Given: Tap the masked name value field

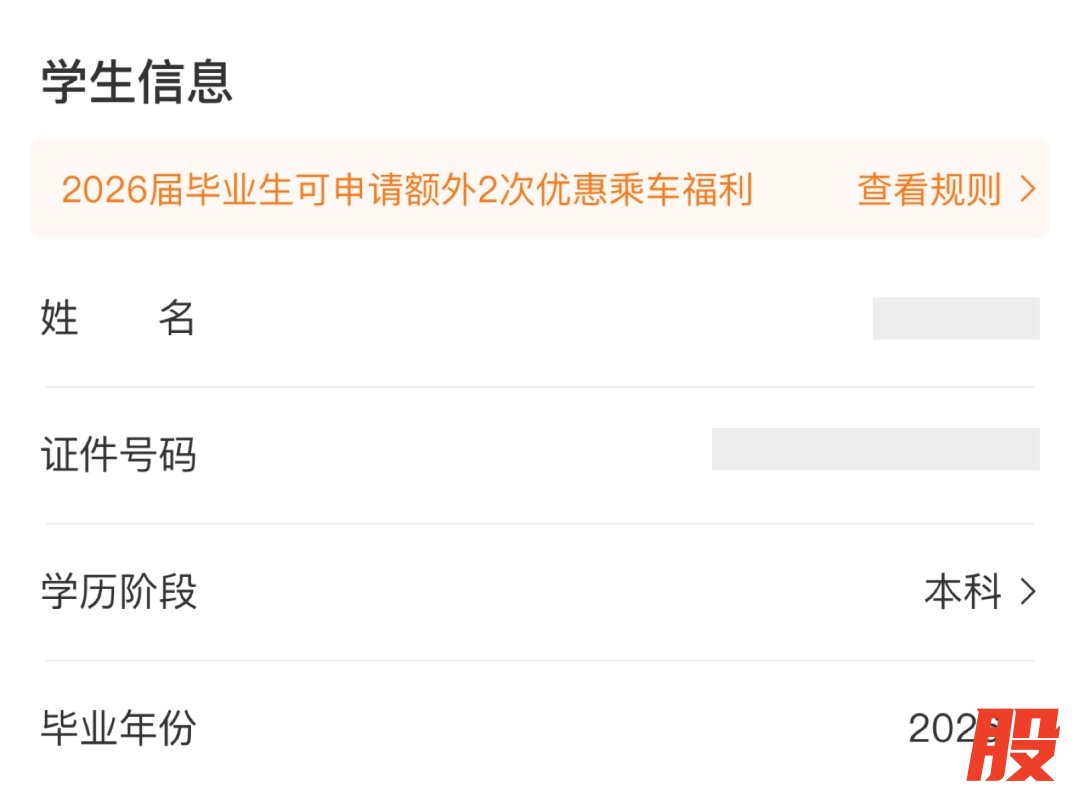Looking at the screenshot, I should [955, 319].
